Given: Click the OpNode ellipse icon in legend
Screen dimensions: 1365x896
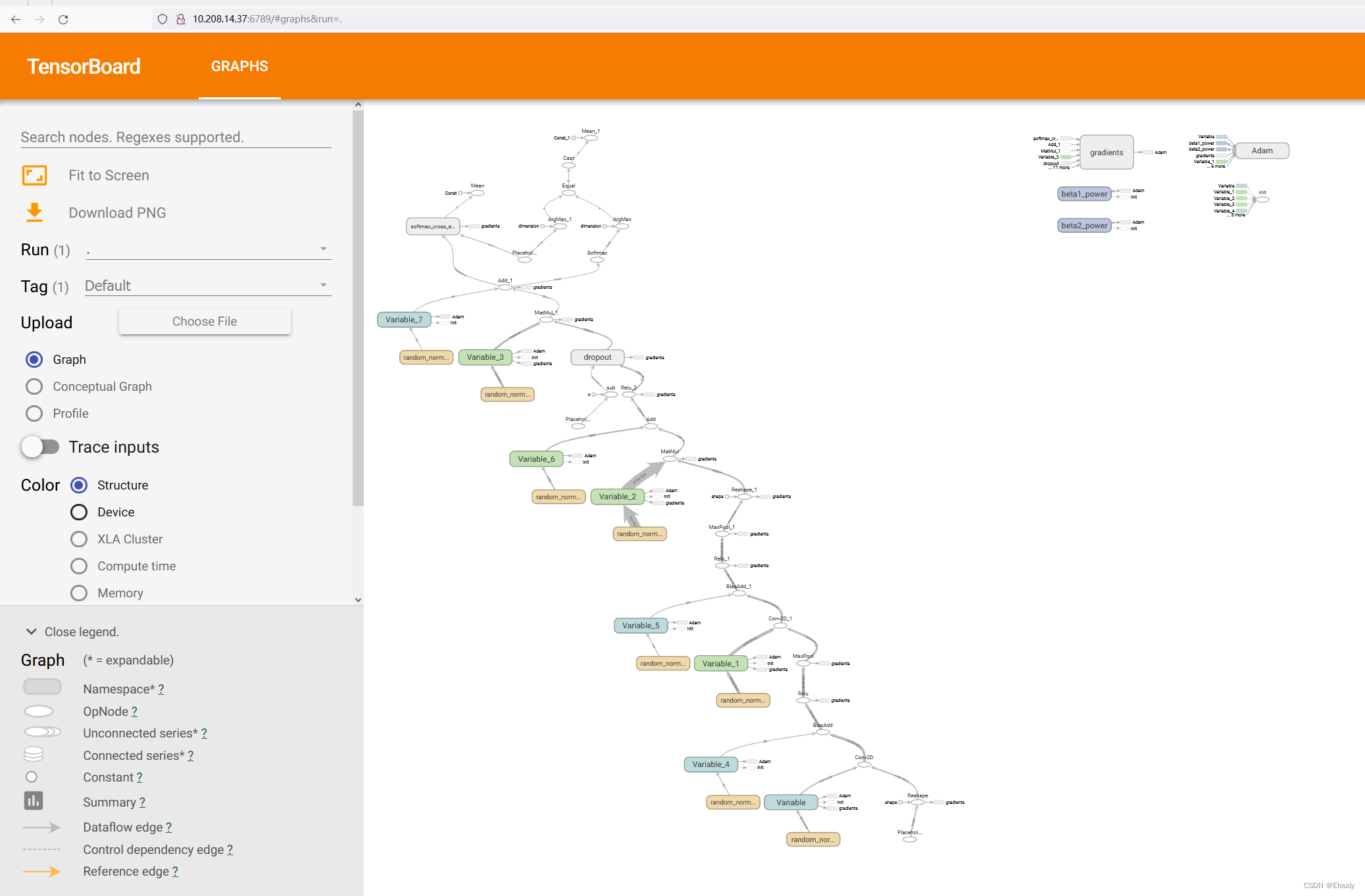Looking at the screenshot, I should [39, 710].
